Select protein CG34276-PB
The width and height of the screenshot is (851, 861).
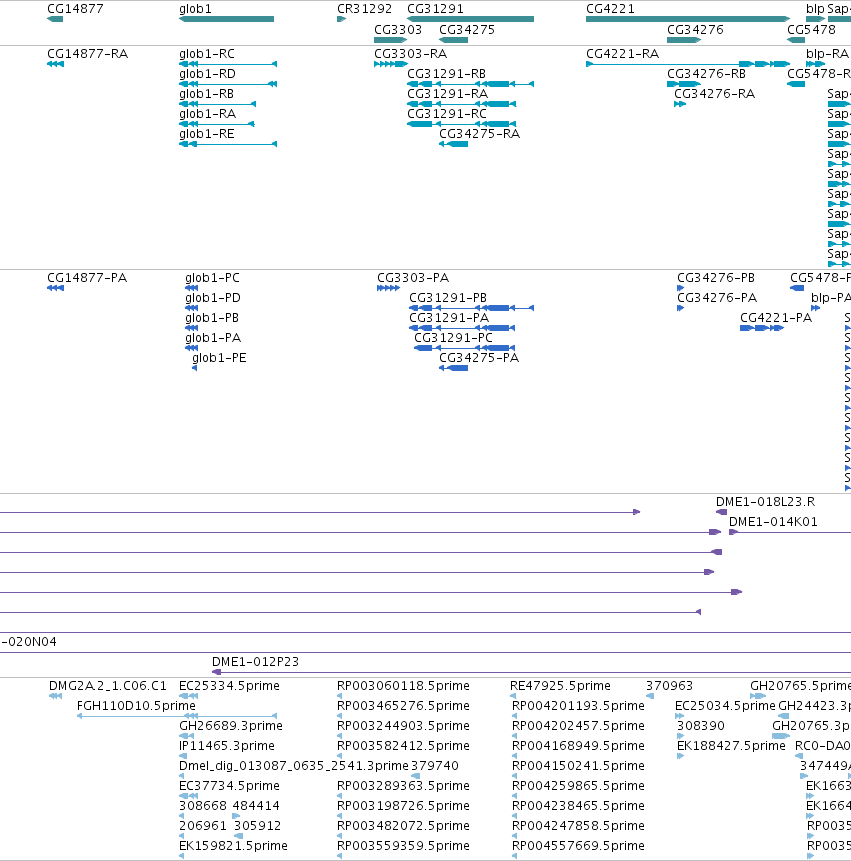pyautogui.click(x=716, y=278)
